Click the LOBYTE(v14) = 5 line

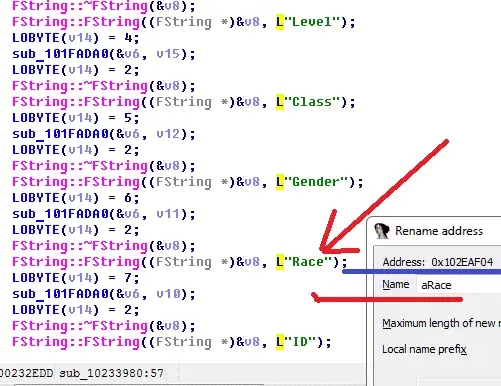(x=76, y=118)
